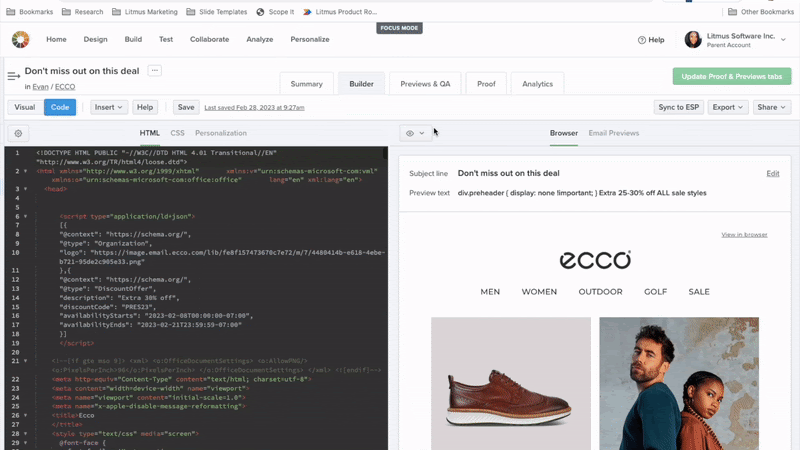Screen dimensions: 800x450
Task: Switch to Code editor mode
Action: click(x=60, y=107)
